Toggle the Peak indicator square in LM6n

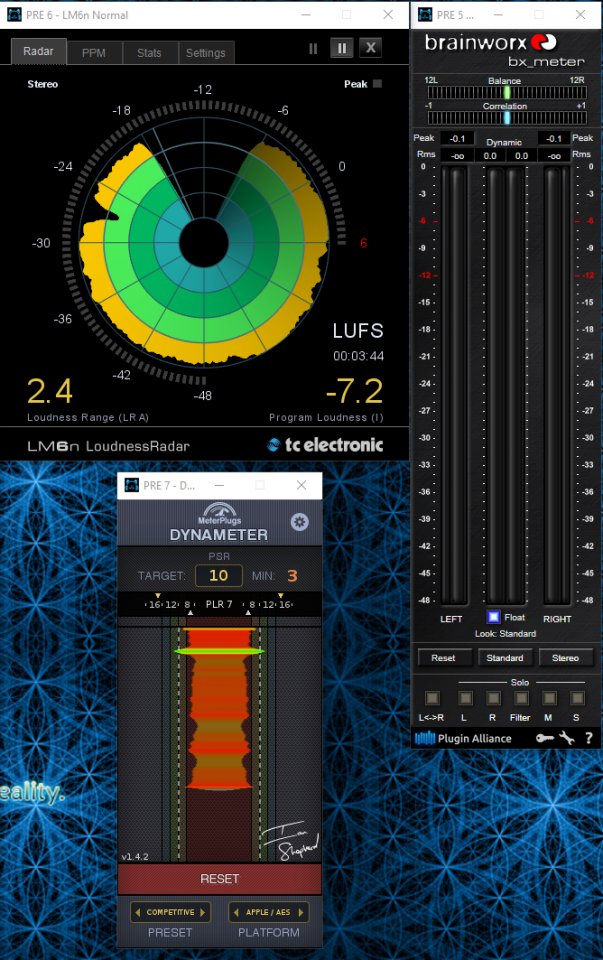377,84
